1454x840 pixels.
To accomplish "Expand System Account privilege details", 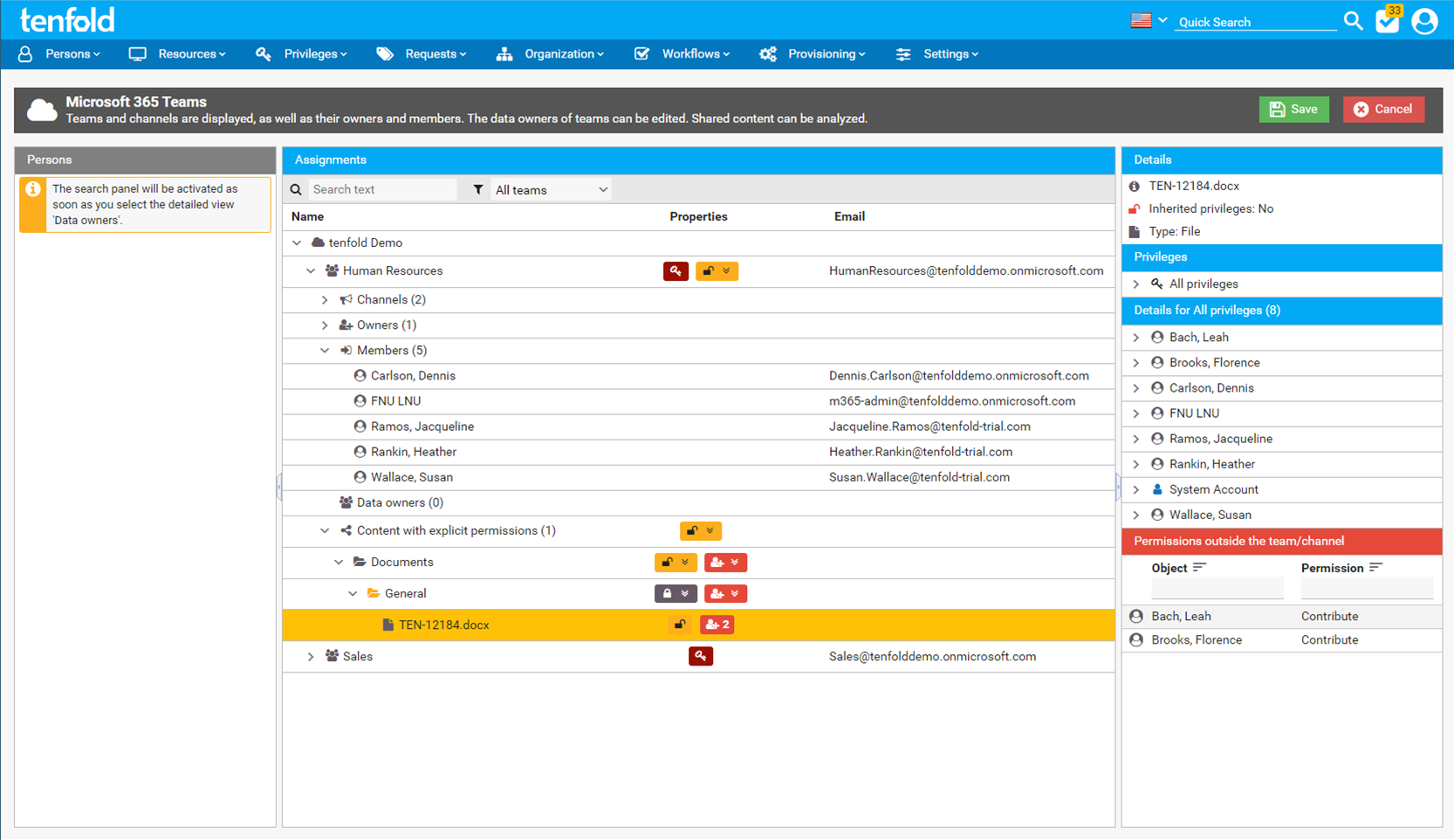I will (x=1136, y=490).
